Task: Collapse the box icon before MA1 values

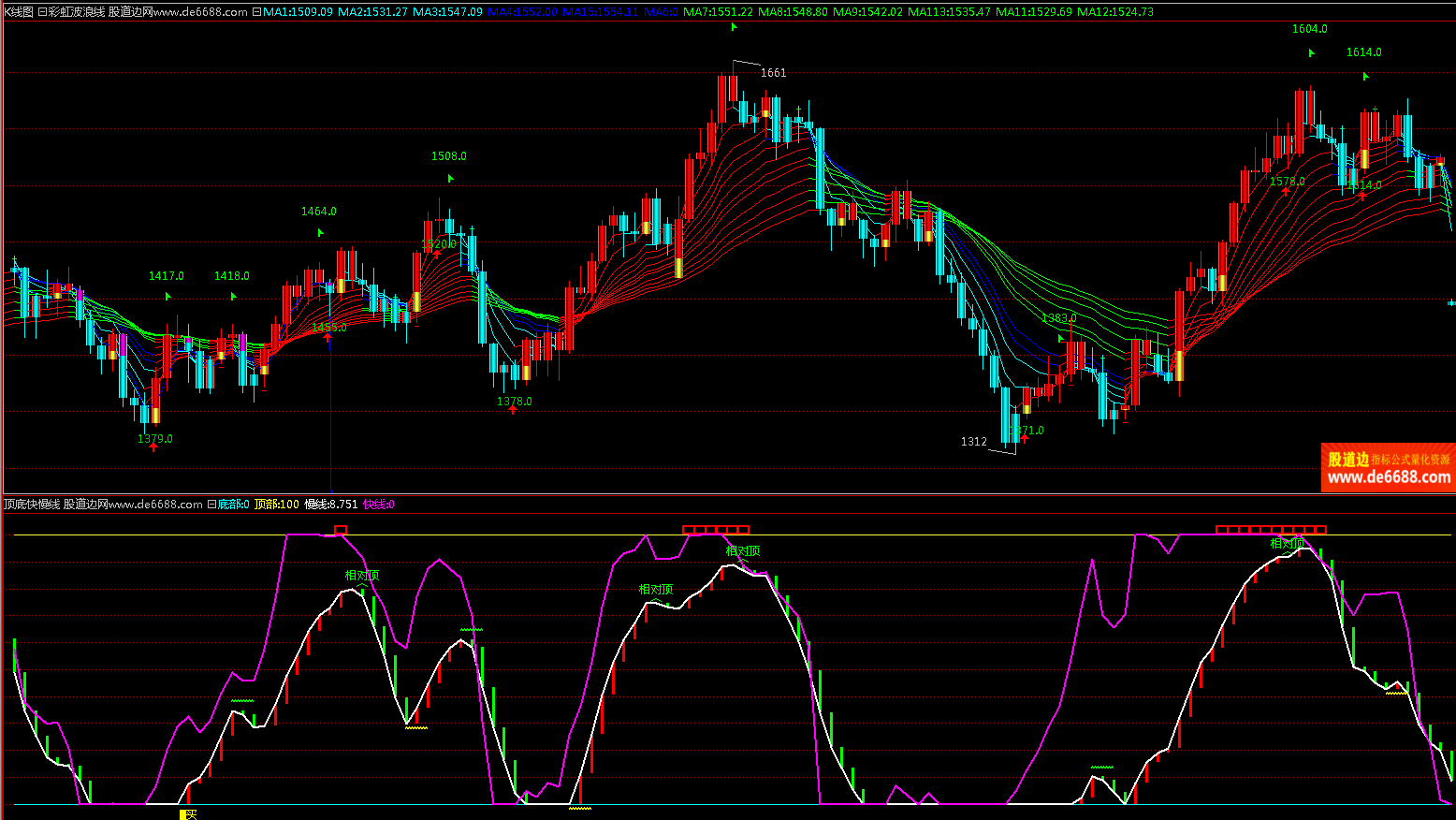Action: click(x=256, y=12)
